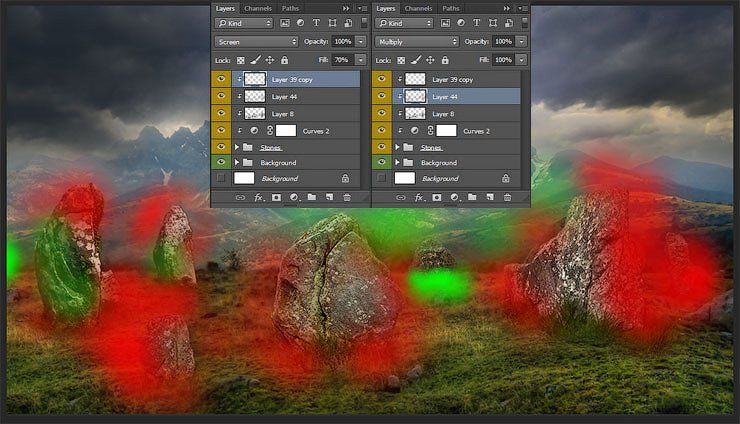Switch to Paths tab in left panel
The image size is (740, 424).
click(290, 8)
